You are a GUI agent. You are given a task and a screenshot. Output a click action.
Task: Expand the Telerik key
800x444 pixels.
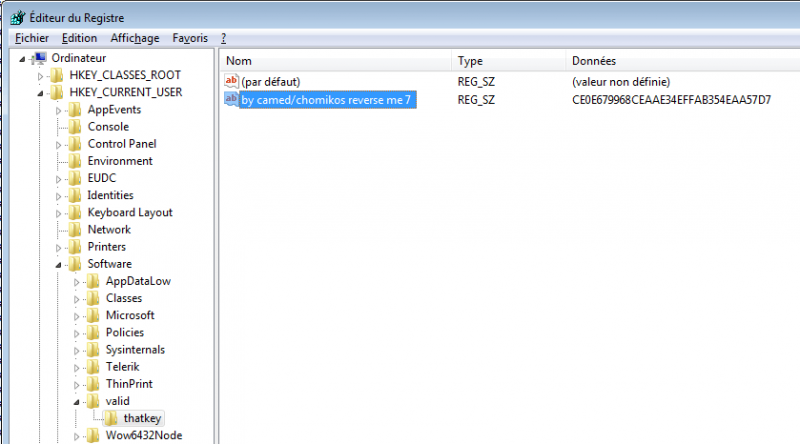77,368
